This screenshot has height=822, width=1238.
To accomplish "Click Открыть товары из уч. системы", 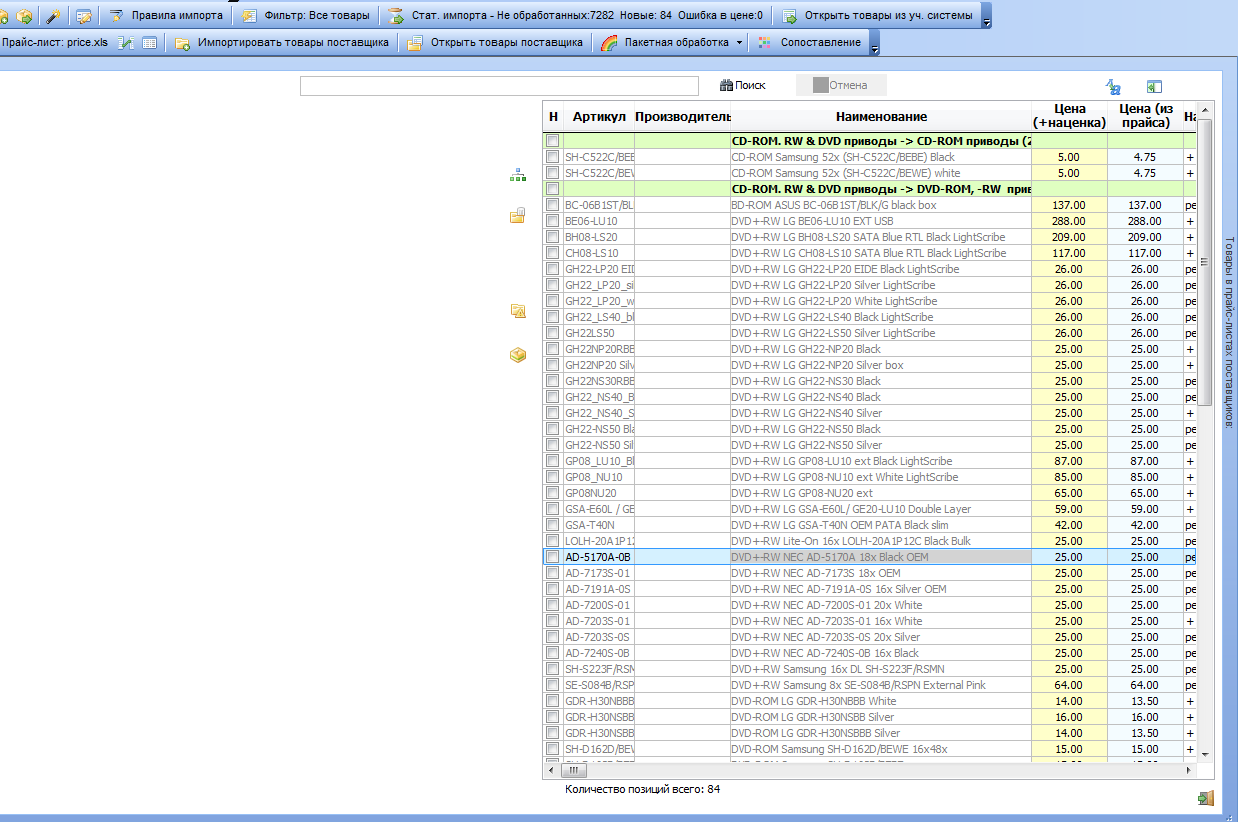I will [x=879, y=16].
